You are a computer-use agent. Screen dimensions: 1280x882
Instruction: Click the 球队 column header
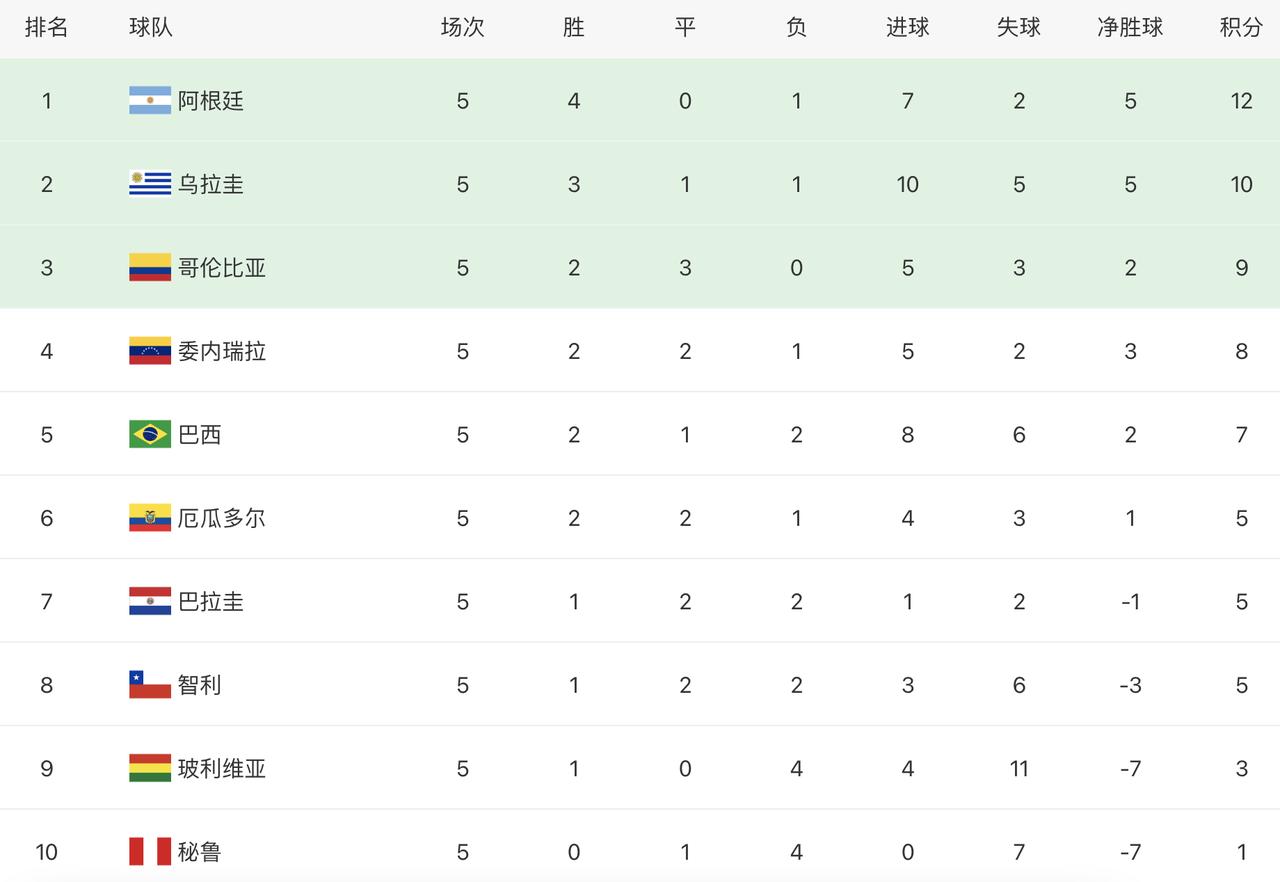click(151, 27)
